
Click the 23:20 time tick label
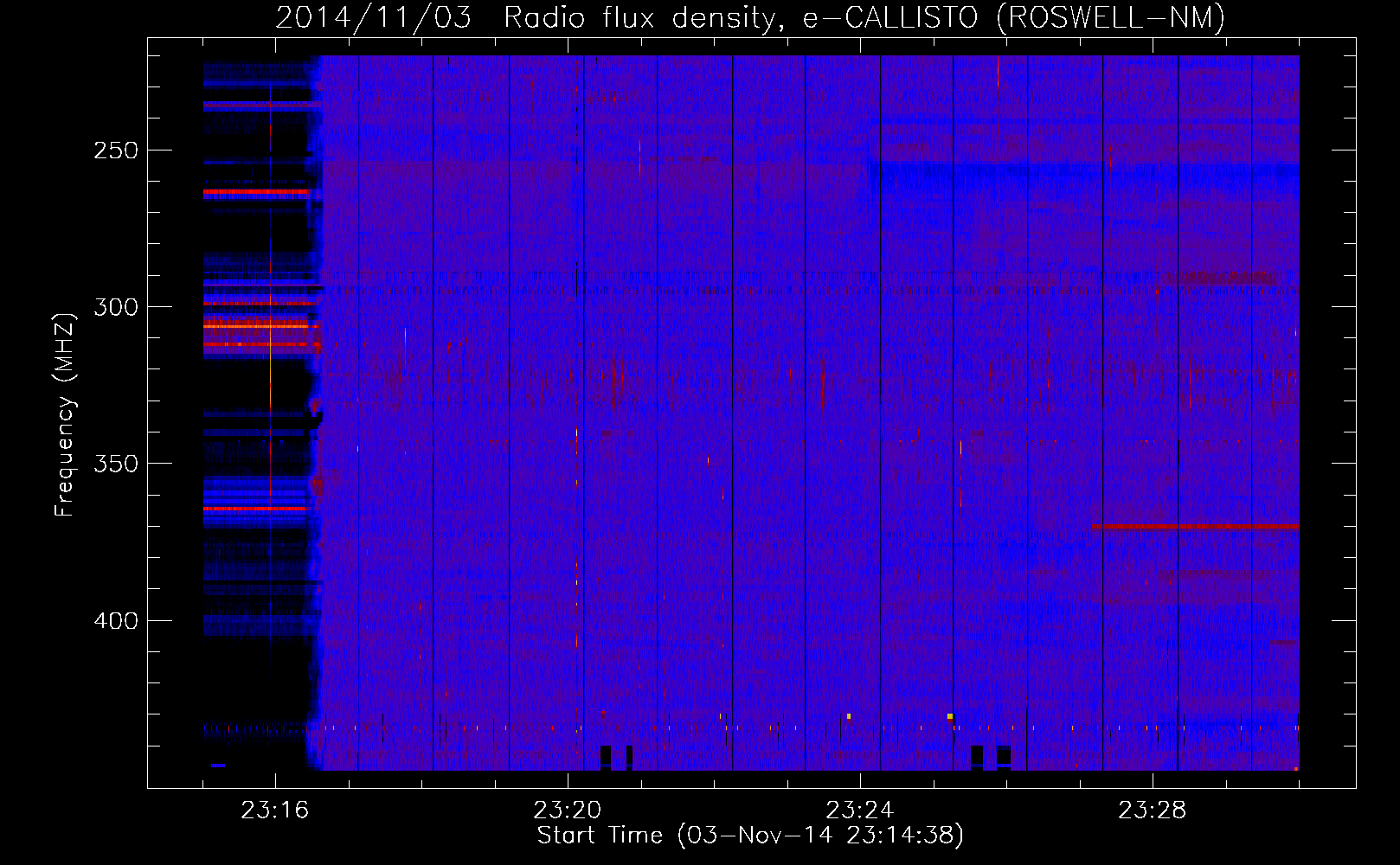[568, 811]
